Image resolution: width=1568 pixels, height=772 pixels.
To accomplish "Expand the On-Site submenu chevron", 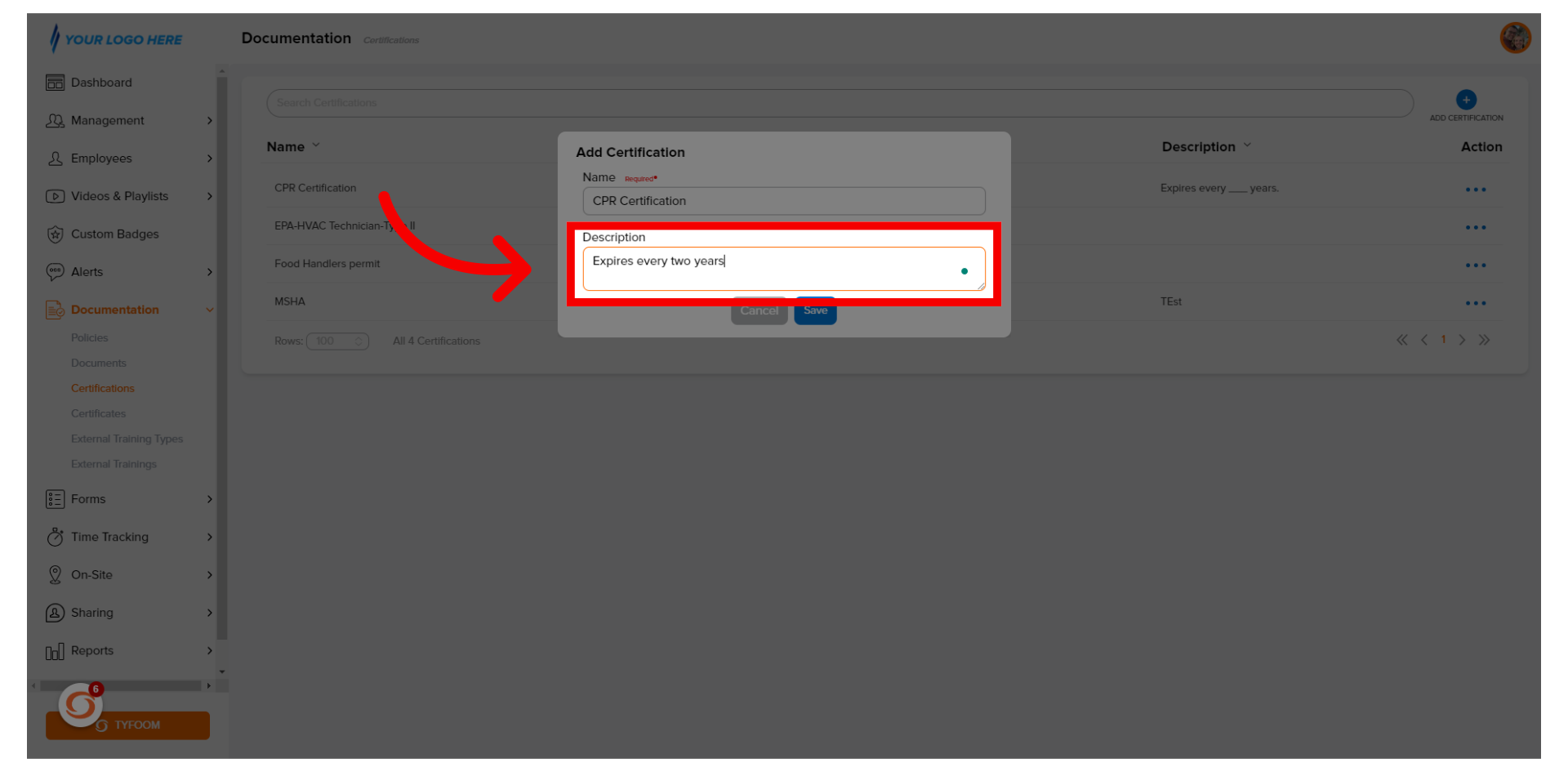I will (x=209, y=575).
